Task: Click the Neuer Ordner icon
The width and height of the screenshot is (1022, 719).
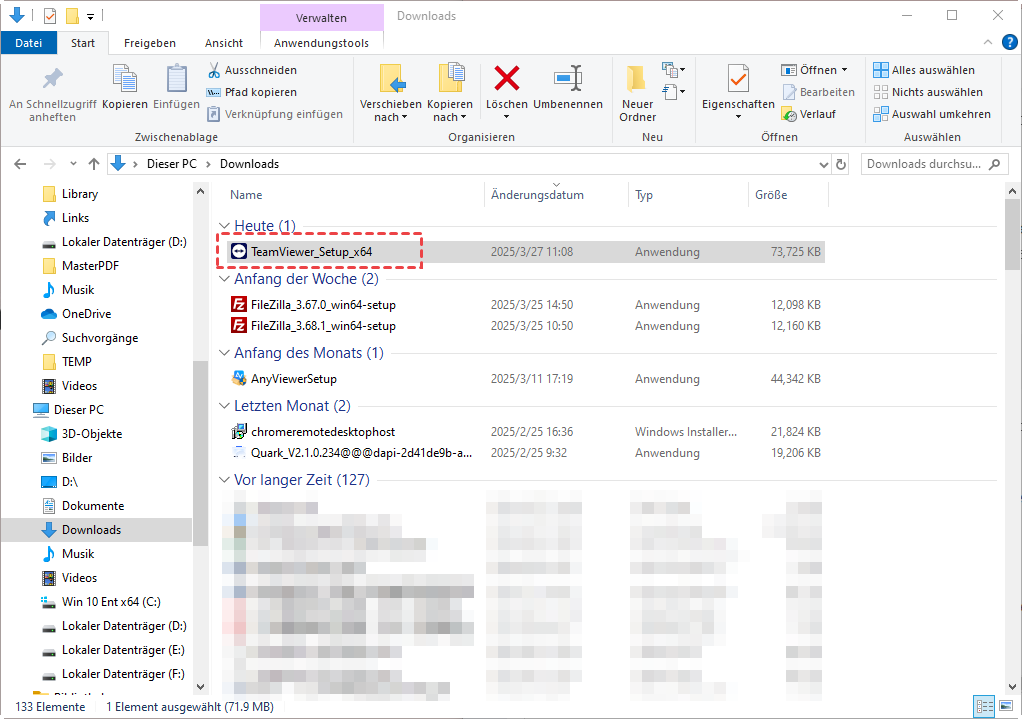Action: (x=637, y=78)
